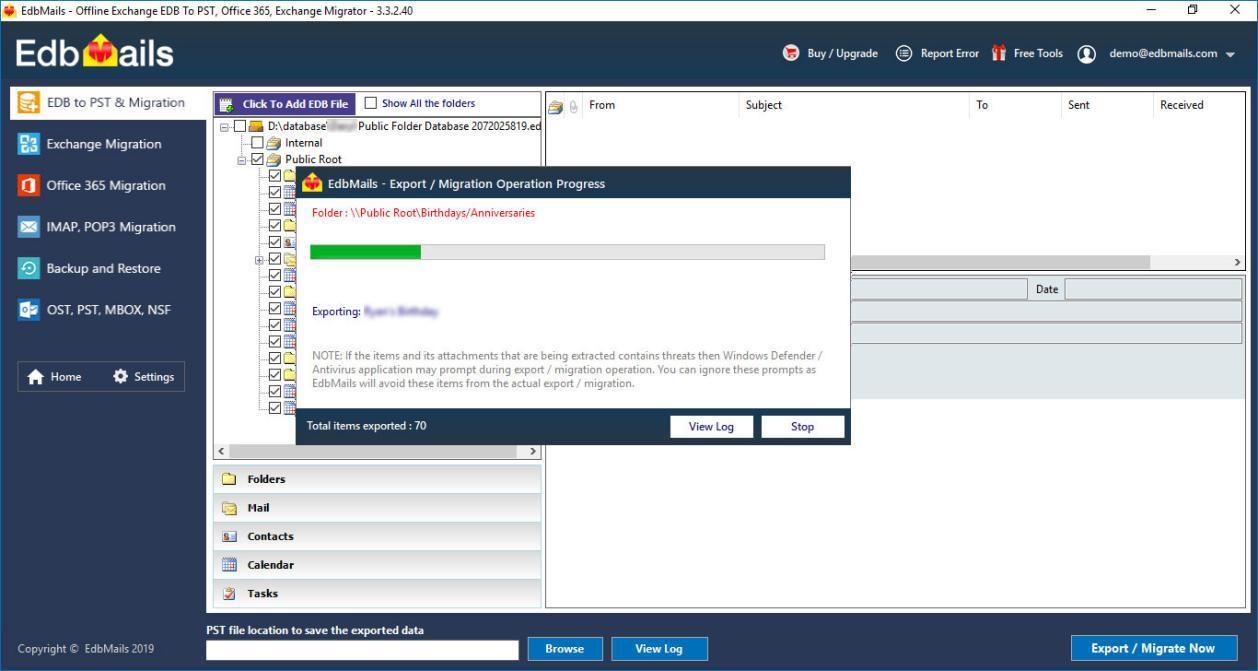This screenshot has width=1258, height=671.
Task: Click the user account avatar icon
Action: 1087,54
